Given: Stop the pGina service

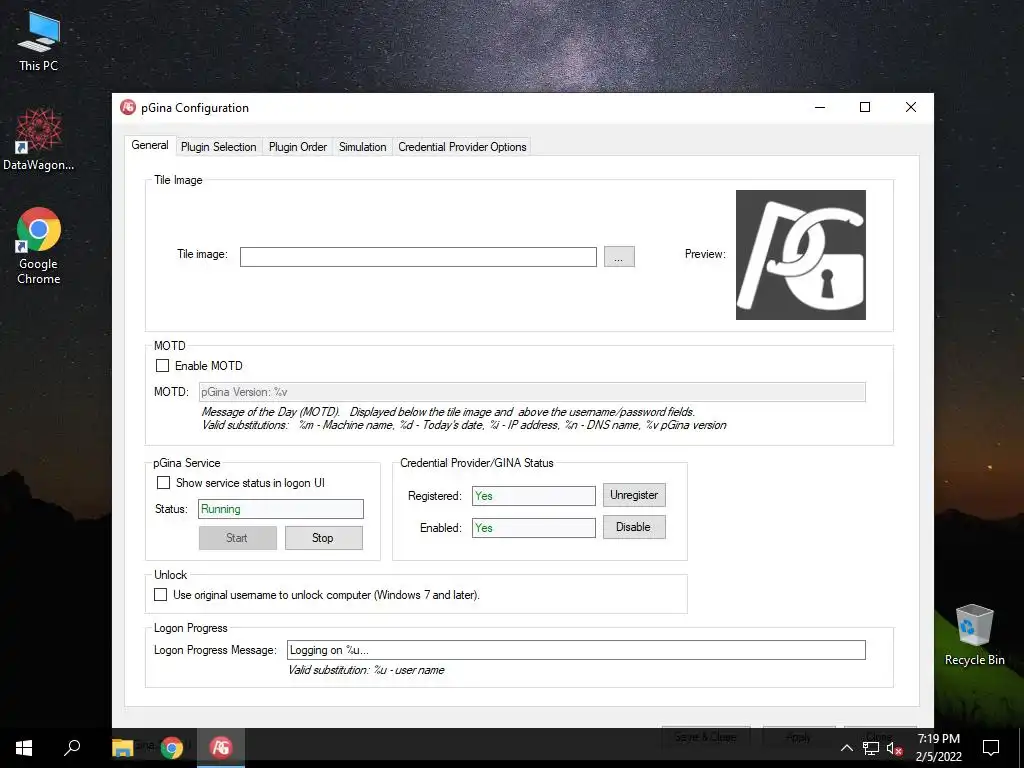Looking at the screenshot, I should 323,538.
